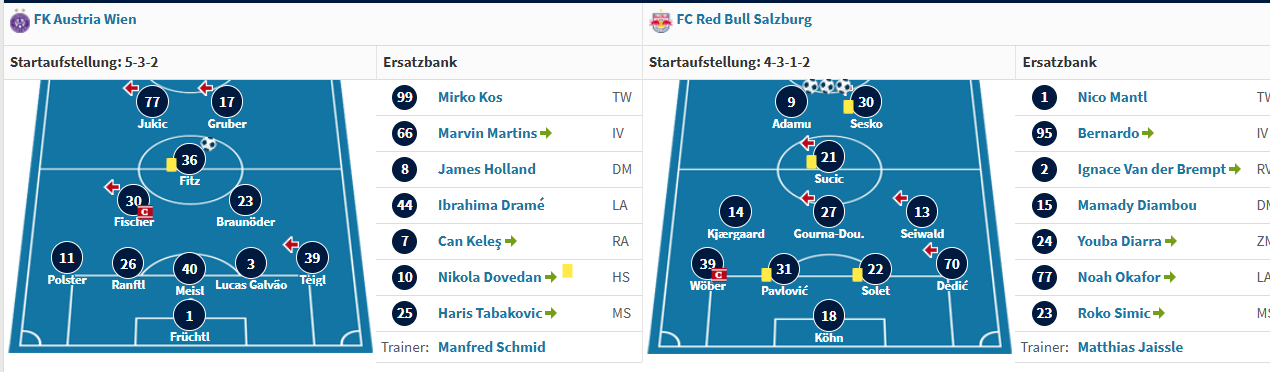Viewport: 1270px width, 372px height.
Task: Click player number 36 Fitz circle
Action: pyautogui.click(x=190, y=160)
